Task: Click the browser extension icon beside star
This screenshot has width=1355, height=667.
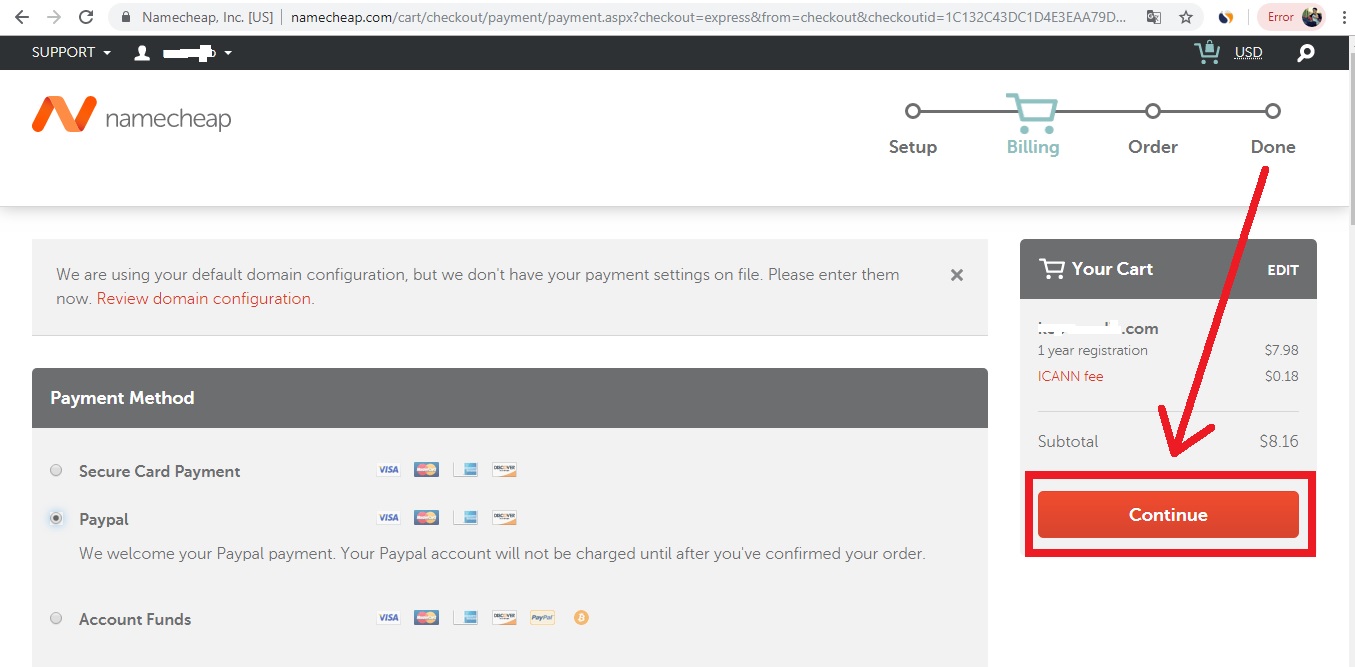Action: pyautogui.click(x=1225, y=17)
